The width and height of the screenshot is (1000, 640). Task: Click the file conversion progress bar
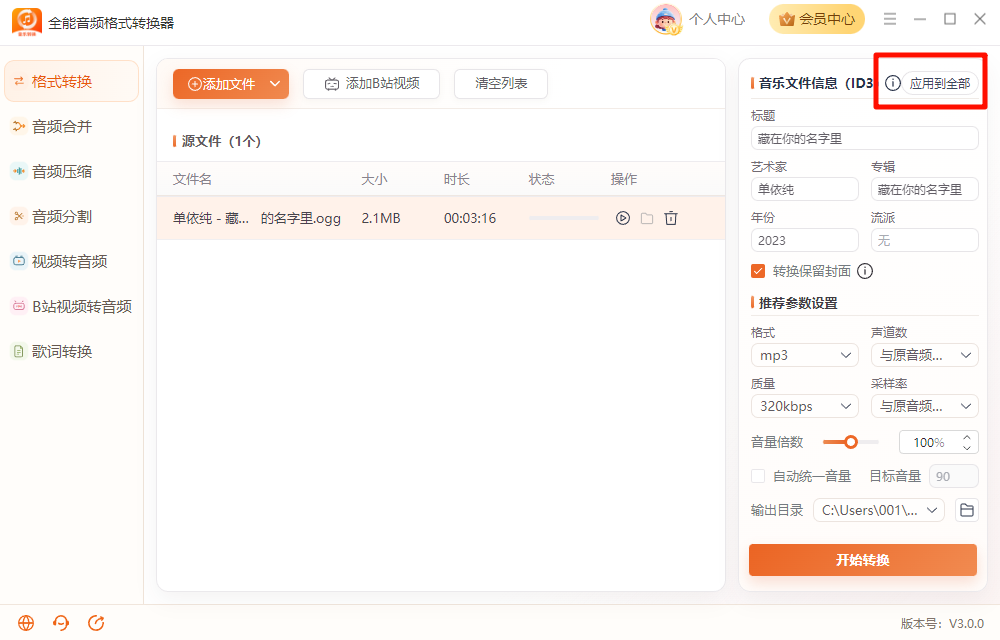(x=564, y=218)
